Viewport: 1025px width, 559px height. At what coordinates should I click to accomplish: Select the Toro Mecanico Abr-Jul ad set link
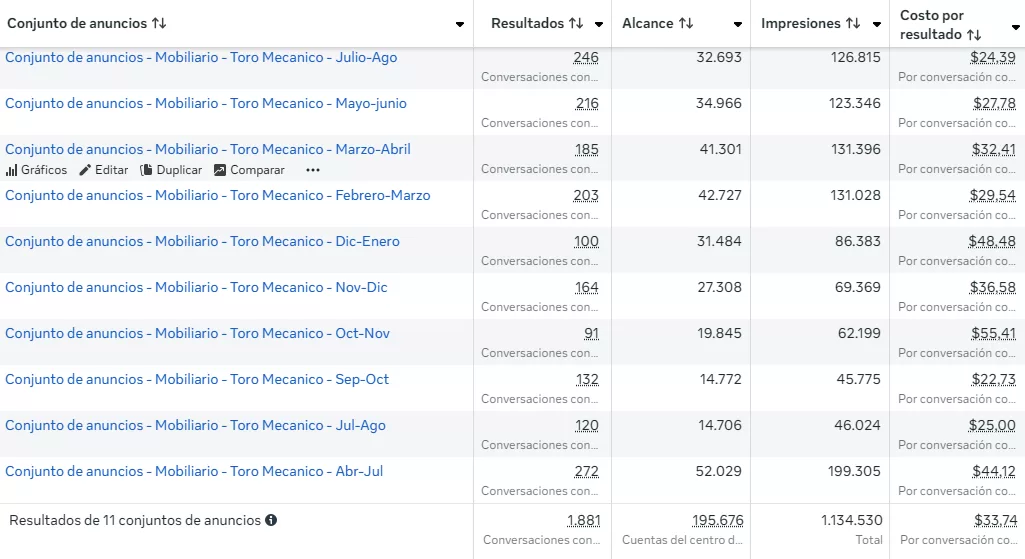pyautogui.click(x=194, y=471)
